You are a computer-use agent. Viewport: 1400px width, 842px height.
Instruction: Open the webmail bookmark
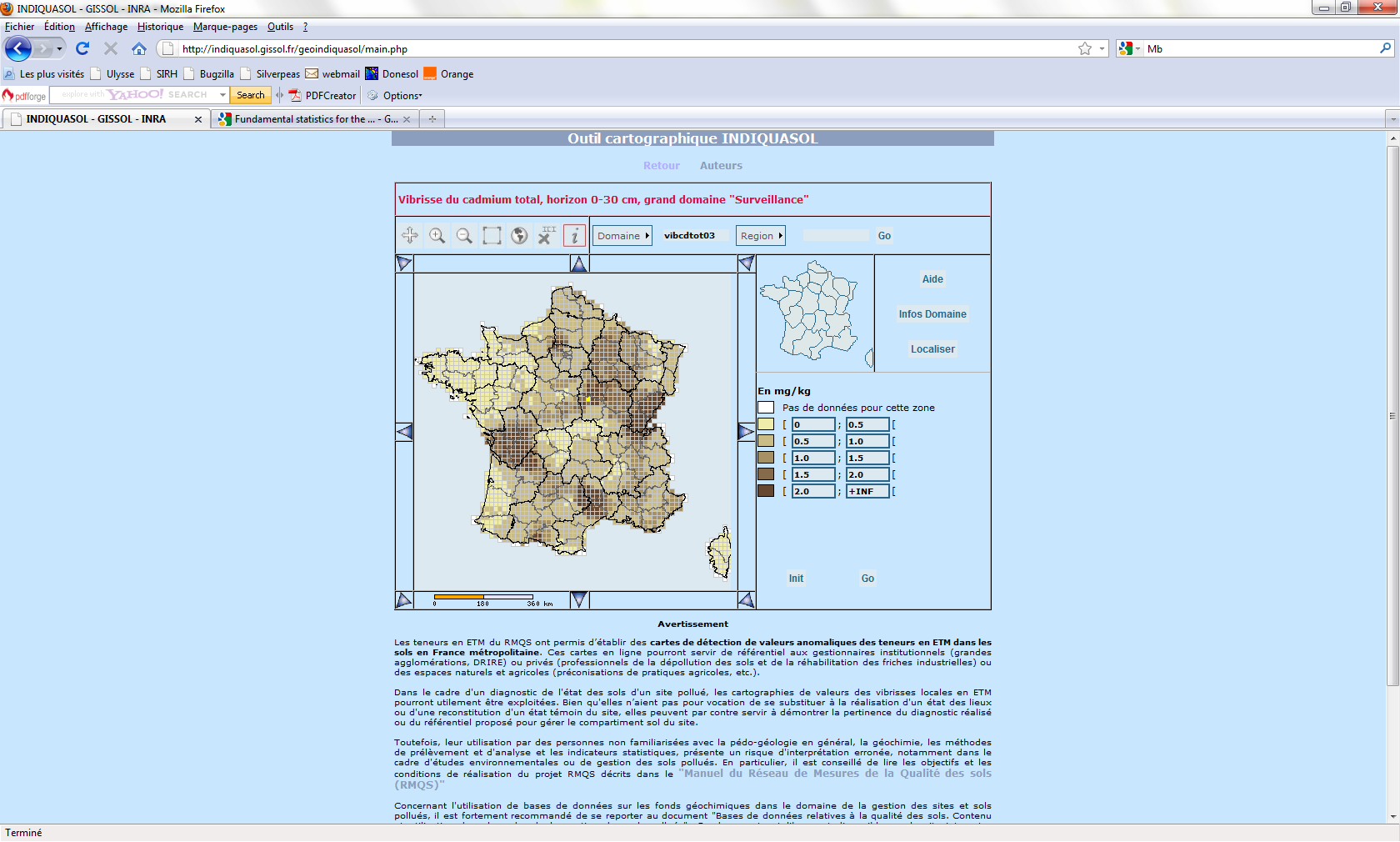332,74
